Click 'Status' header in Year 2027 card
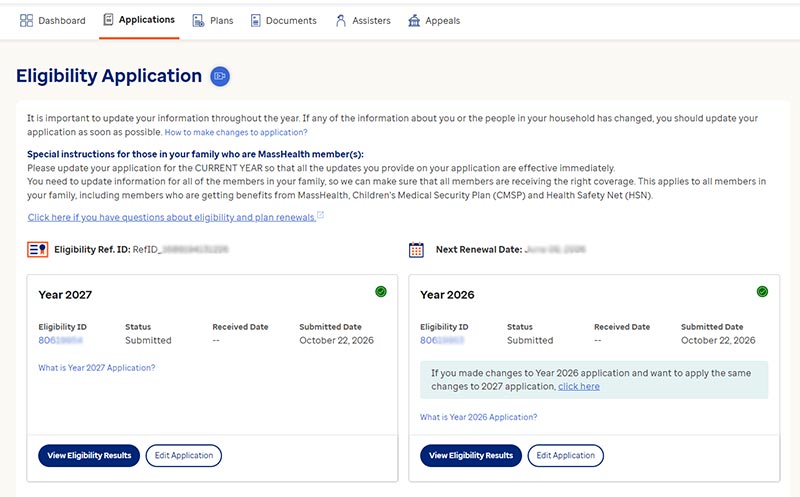 (138, 327)
